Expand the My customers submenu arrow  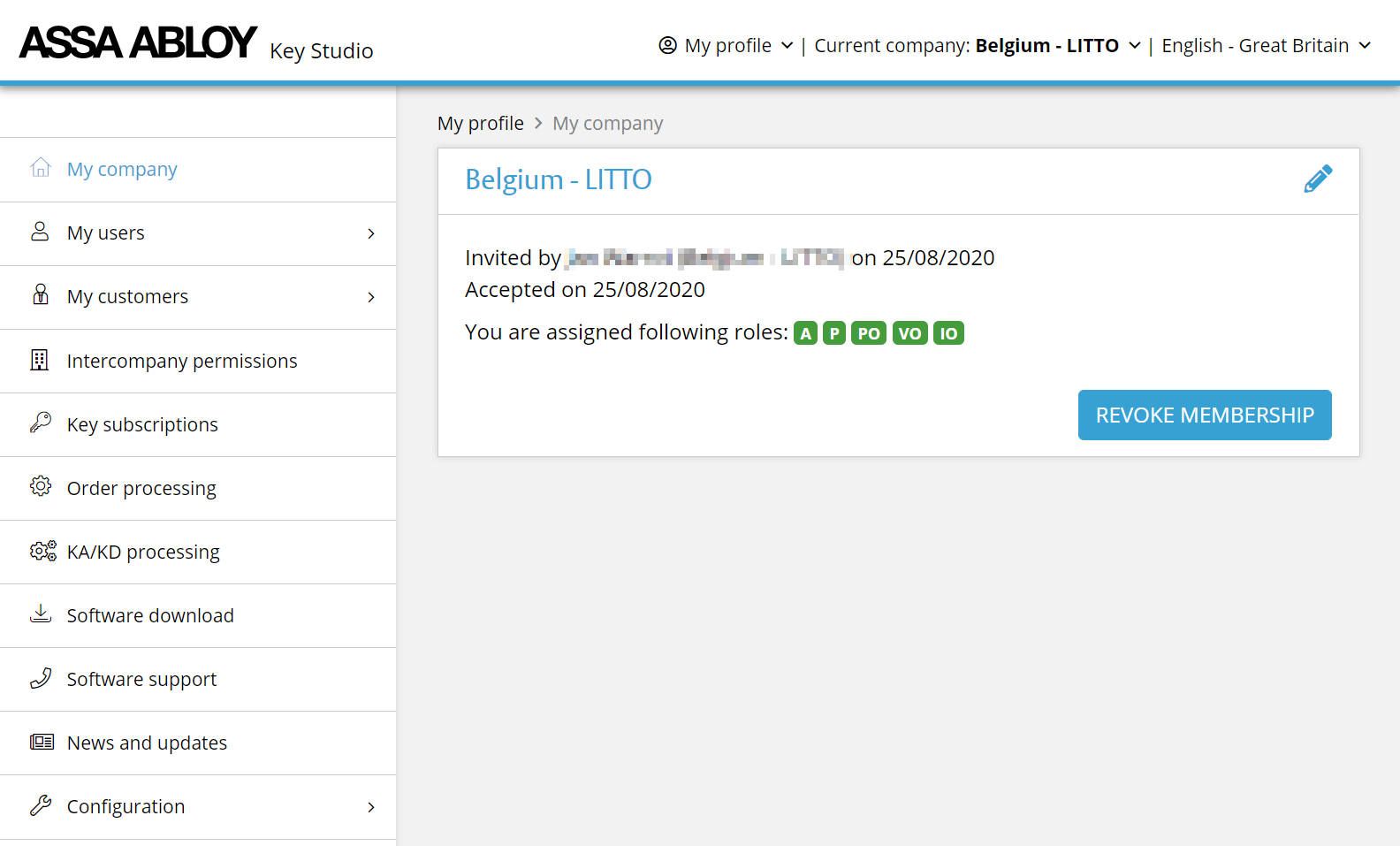[x=371, y=297]
